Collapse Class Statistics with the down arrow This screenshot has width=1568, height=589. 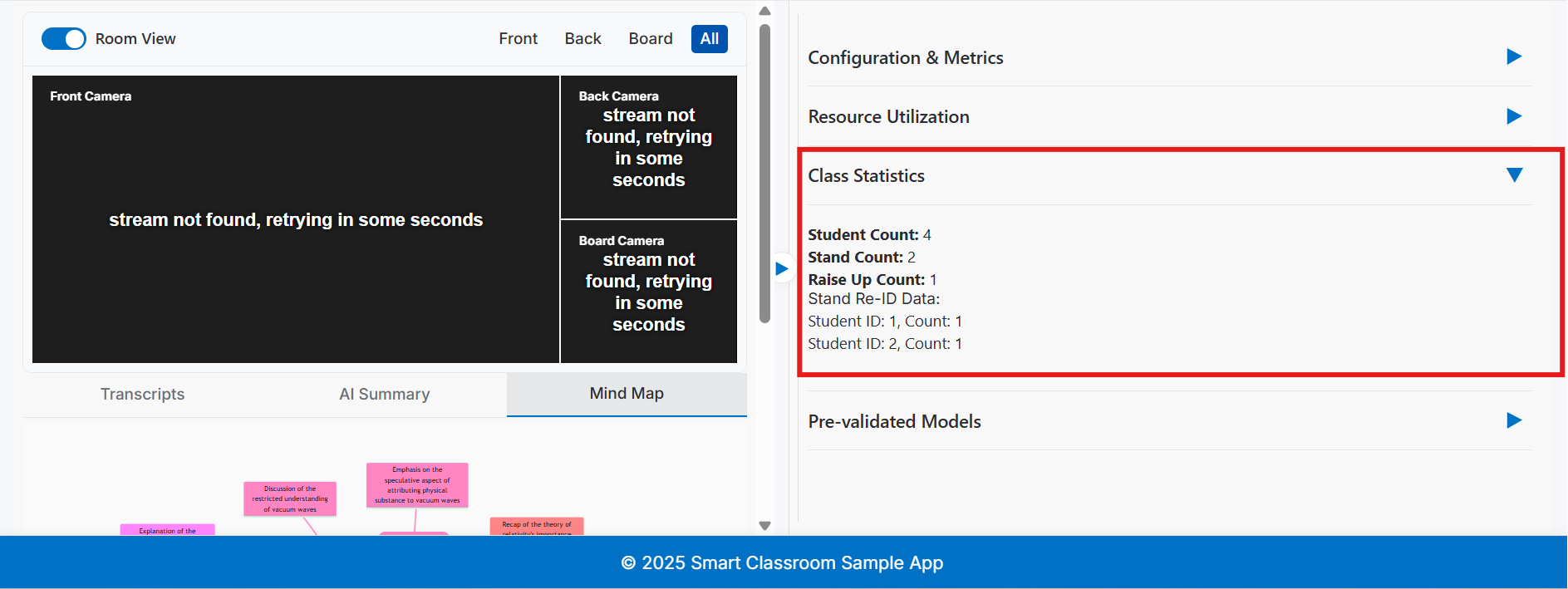coord(1513,175)
